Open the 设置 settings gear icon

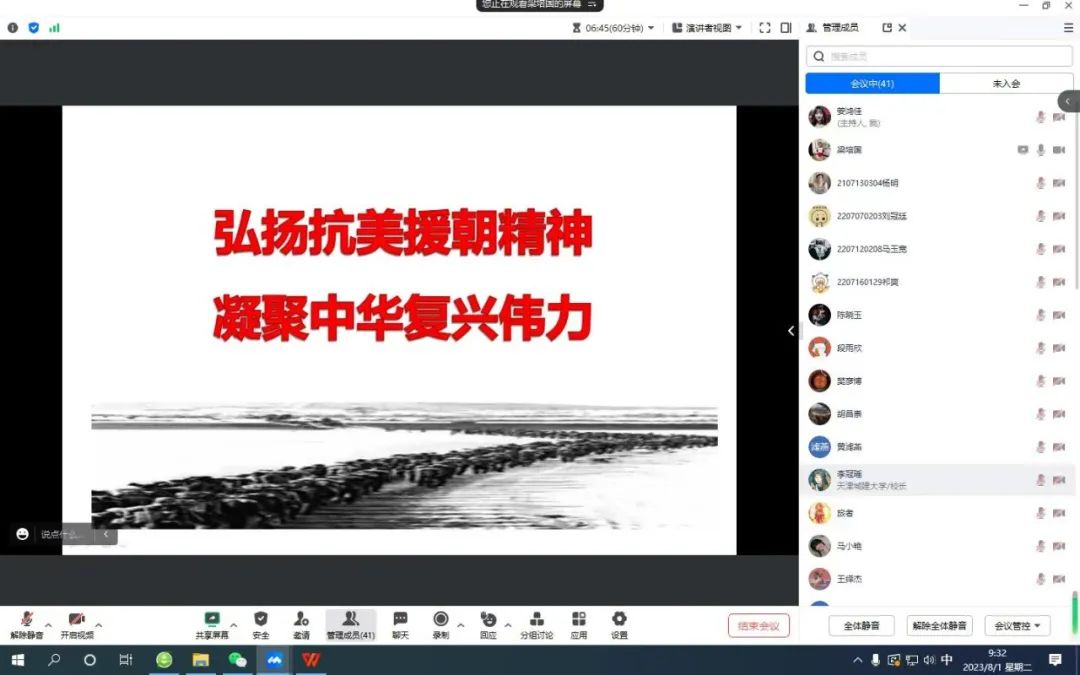click(619, 620)
